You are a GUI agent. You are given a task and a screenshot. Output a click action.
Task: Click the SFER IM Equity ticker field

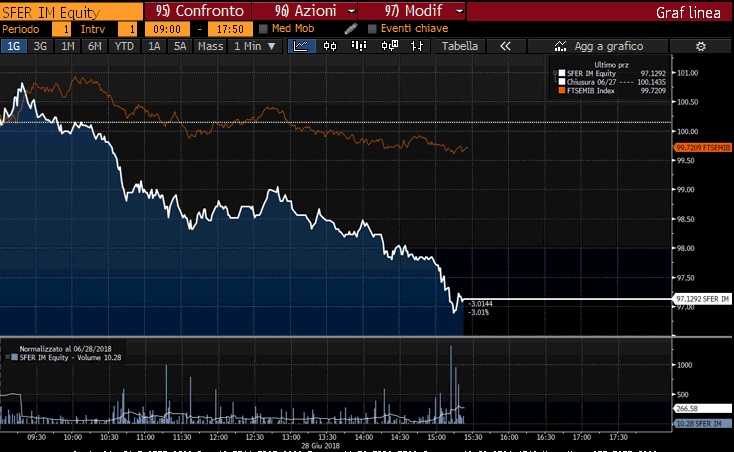[72, 11]
